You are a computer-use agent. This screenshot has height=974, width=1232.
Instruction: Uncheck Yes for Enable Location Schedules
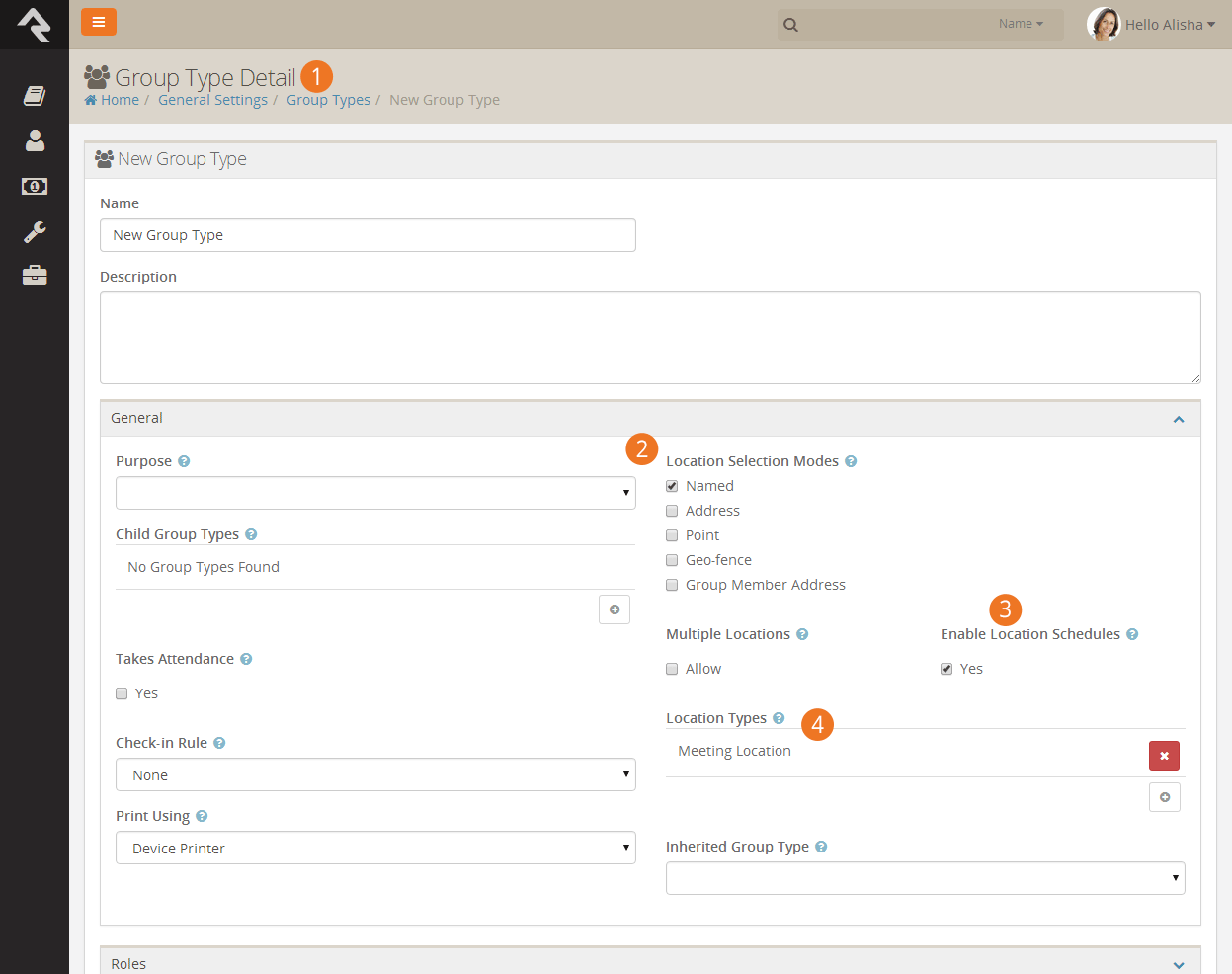point(946,669)
